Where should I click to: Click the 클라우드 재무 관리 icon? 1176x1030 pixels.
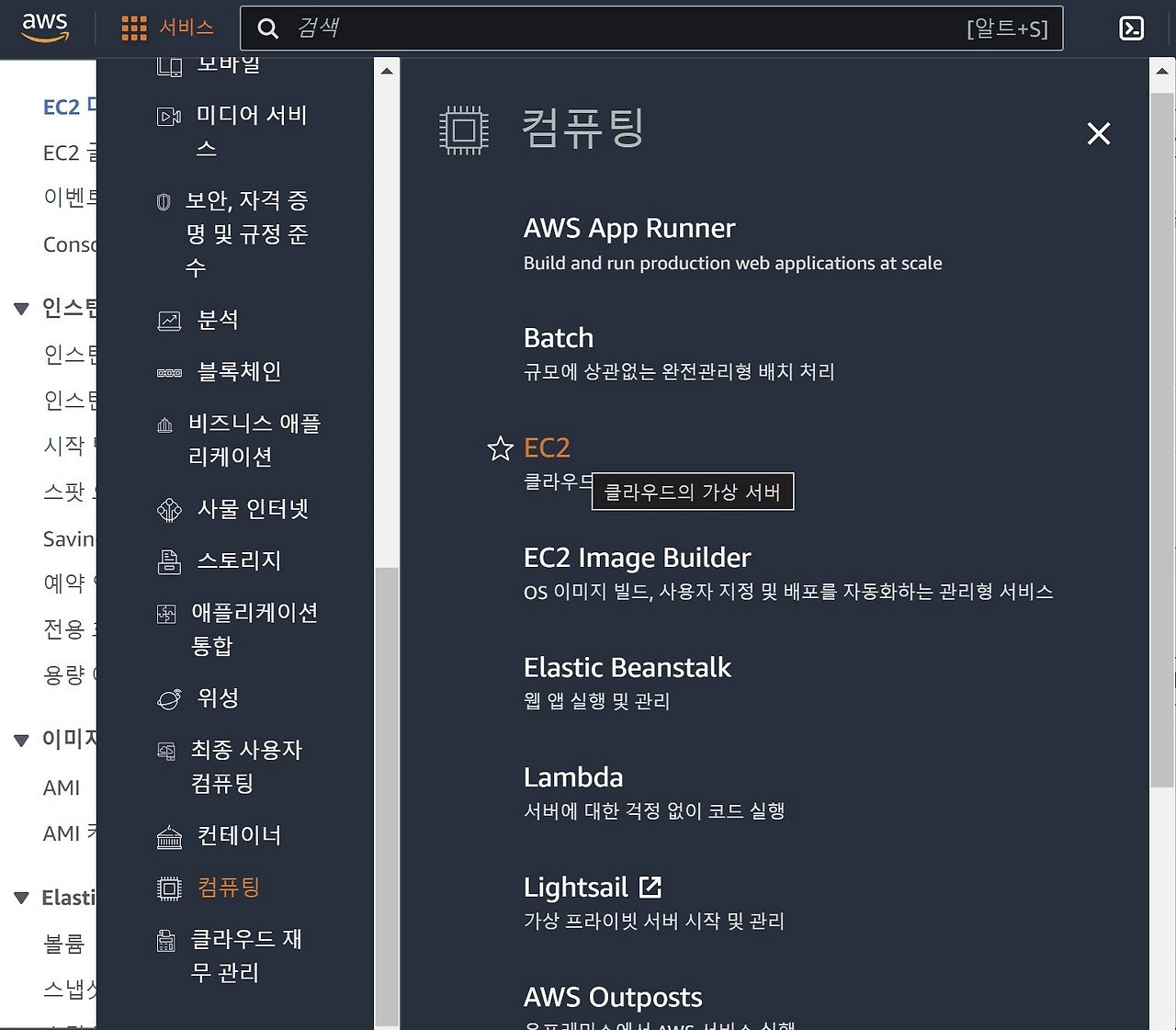(165, 940)
